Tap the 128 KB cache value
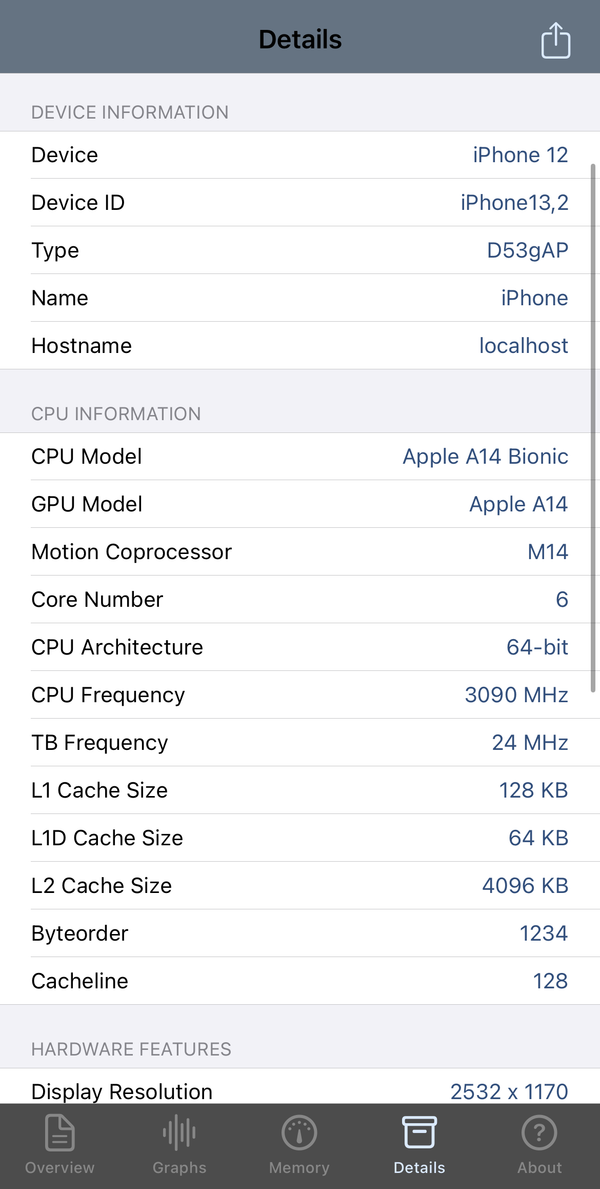This screenshot has width=600, height=1189. pos(533,790)
